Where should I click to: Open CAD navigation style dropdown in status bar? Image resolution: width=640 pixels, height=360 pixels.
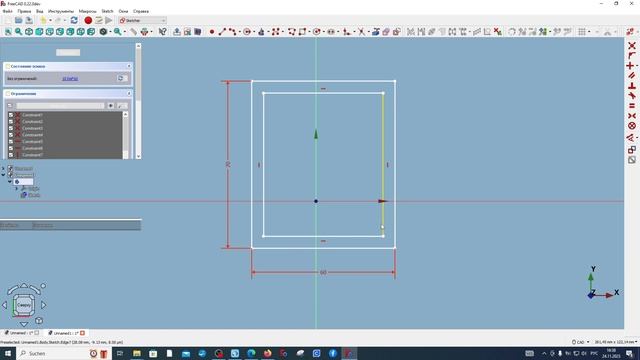click(x=581, y=342)
